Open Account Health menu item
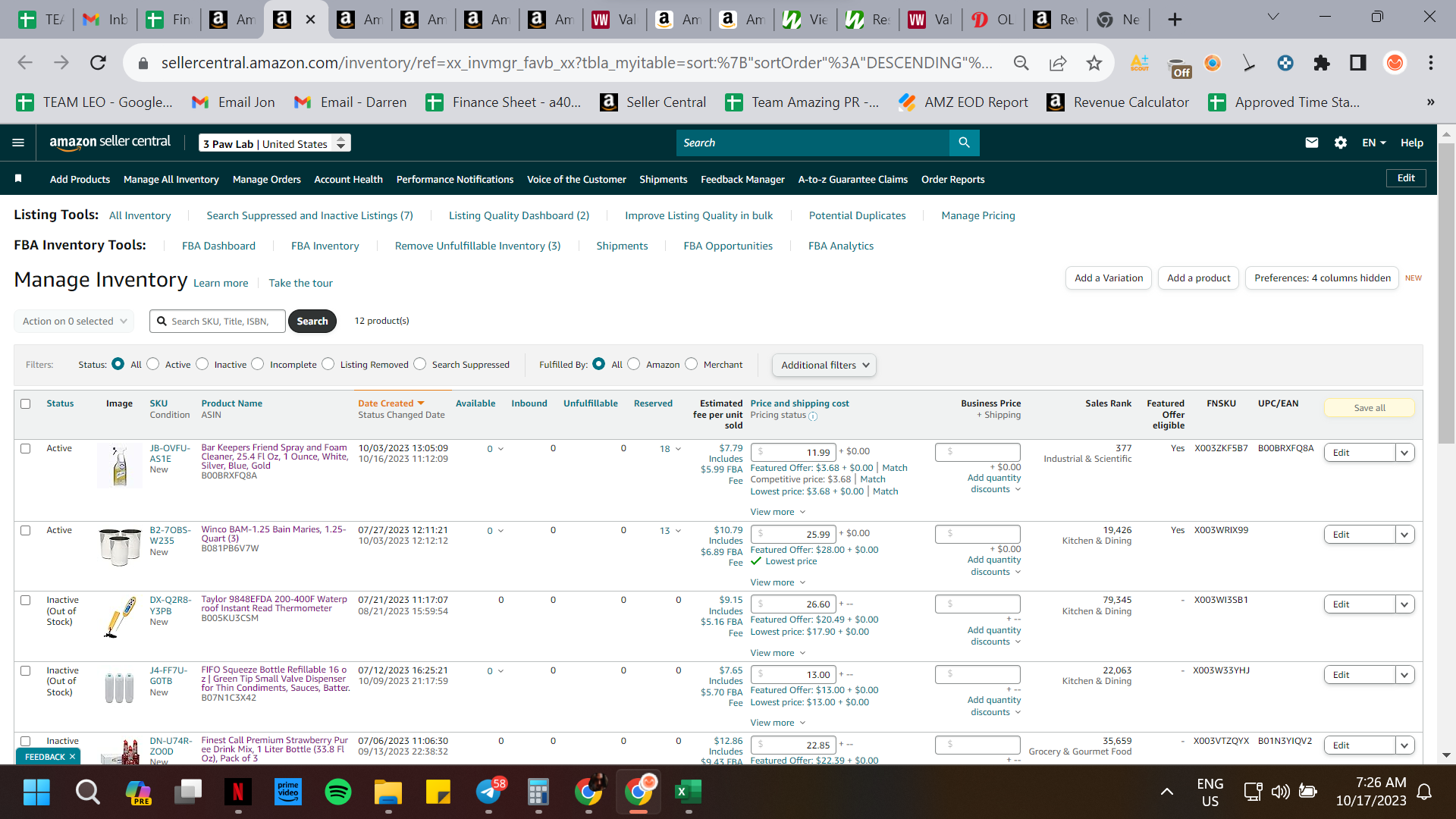 tap(348, 179)
